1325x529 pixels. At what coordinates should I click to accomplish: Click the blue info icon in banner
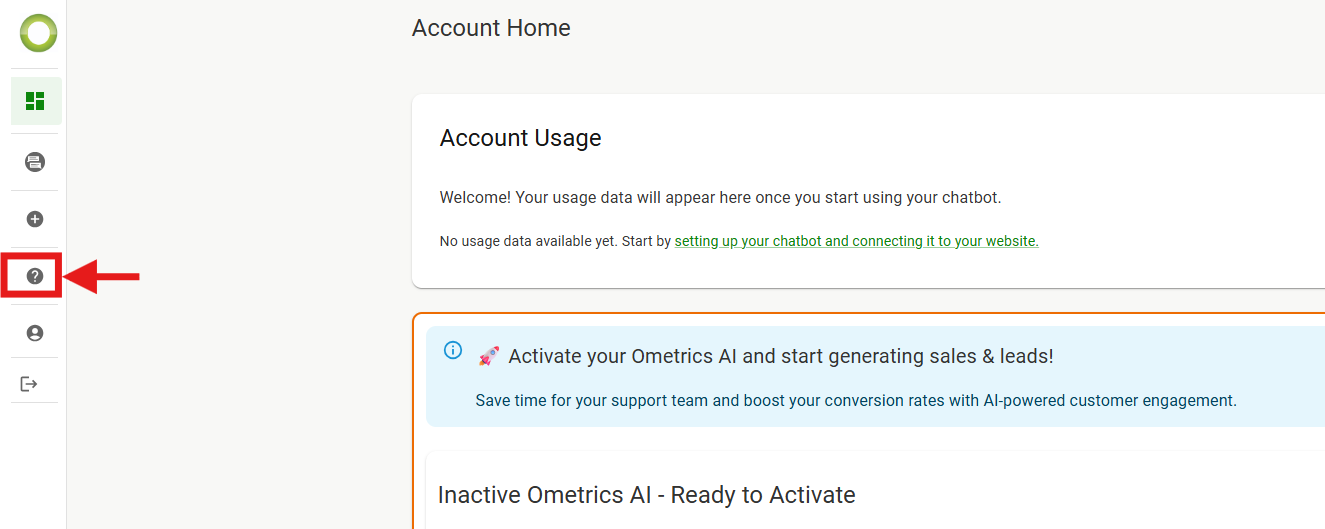pyautogui.click(x=453, y=350)
